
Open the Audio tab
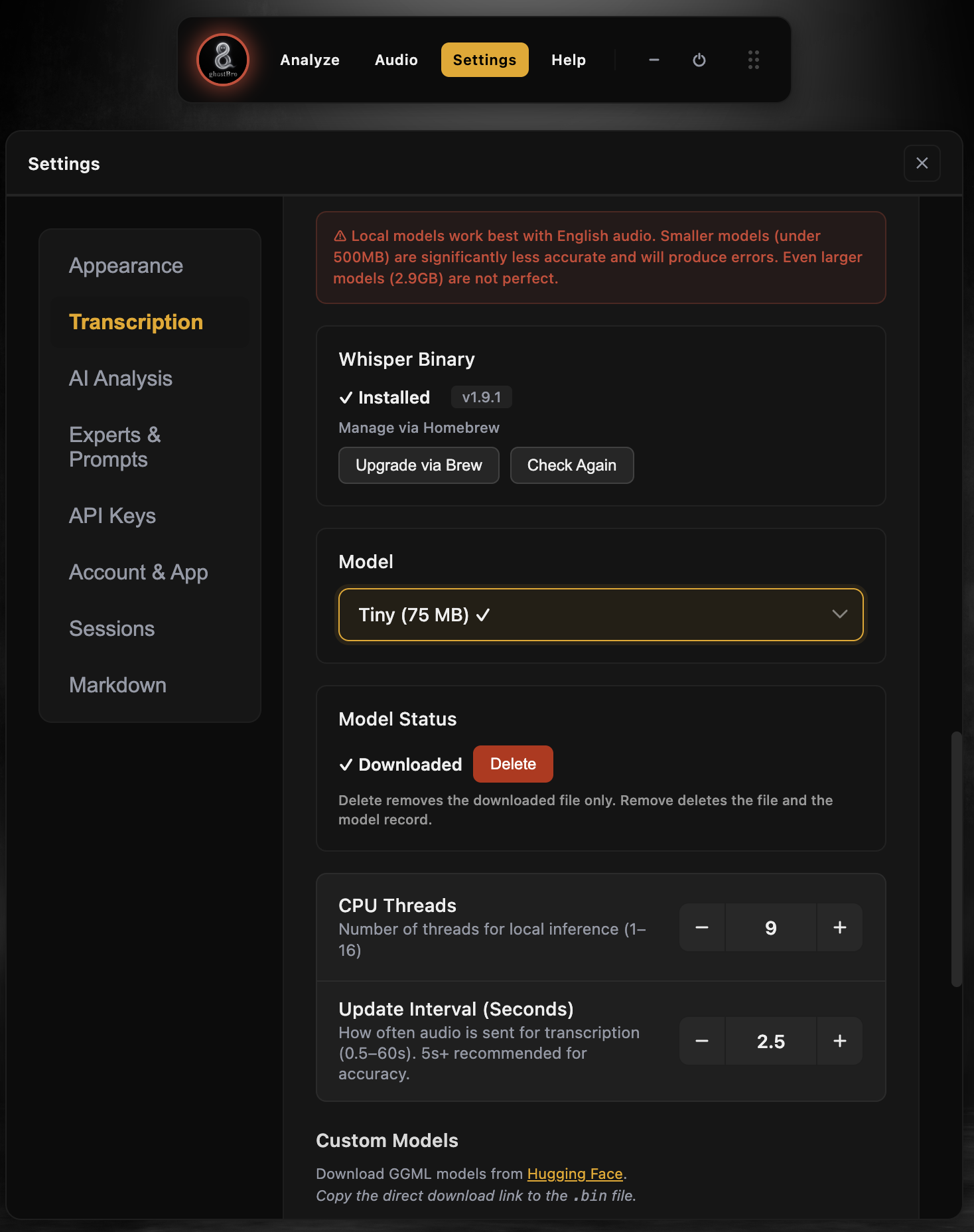pyautogui.click(x=396, y=60)
